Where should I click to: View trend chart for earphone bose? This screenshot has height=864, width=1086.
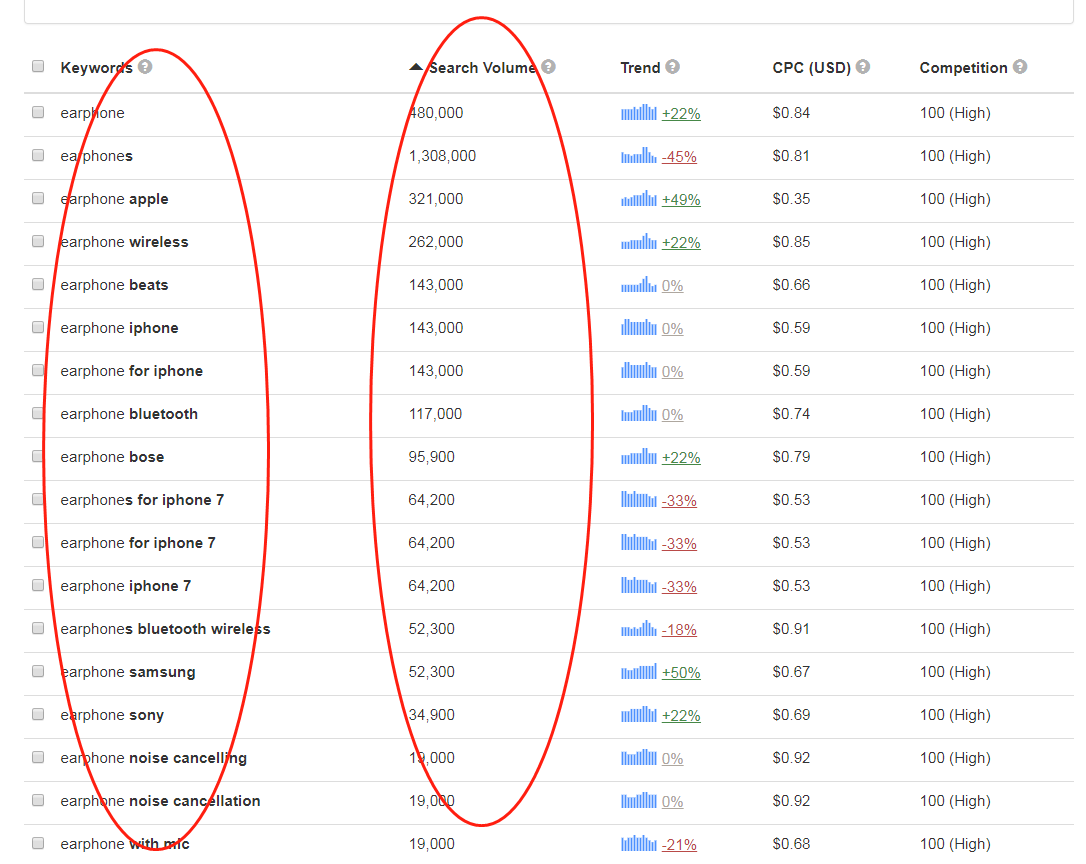coord(639,456)
